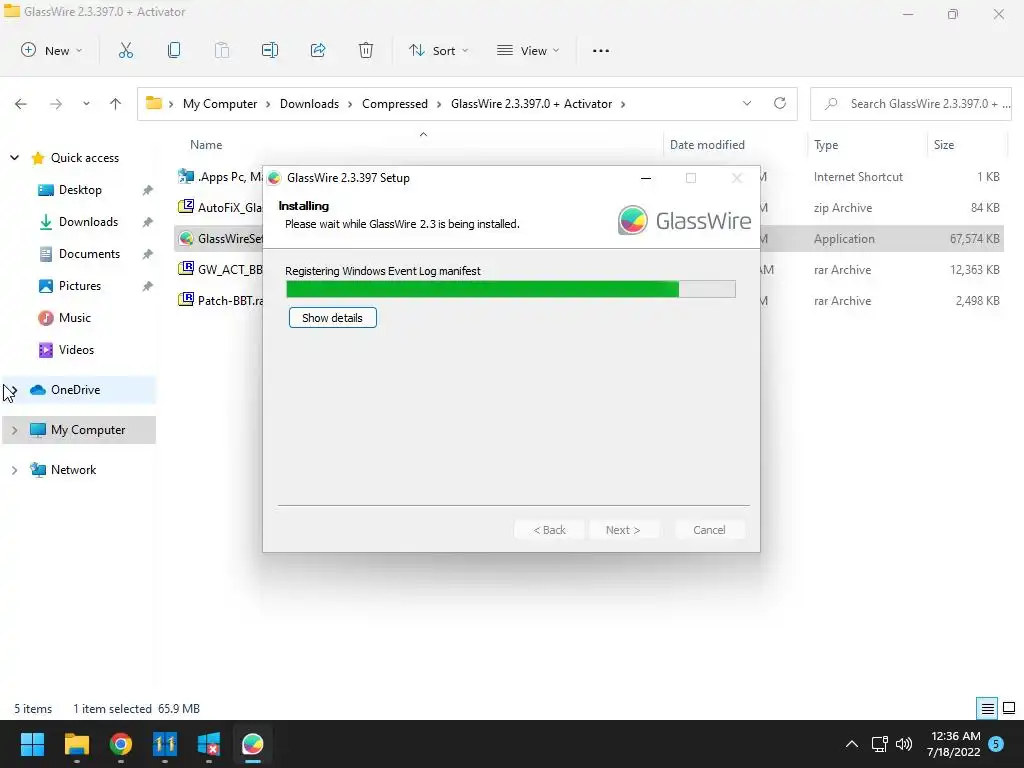Viewport: 1024px width, 768px height.
Task: Expand address bar history dropdown
Action: (x=746, y=103)
